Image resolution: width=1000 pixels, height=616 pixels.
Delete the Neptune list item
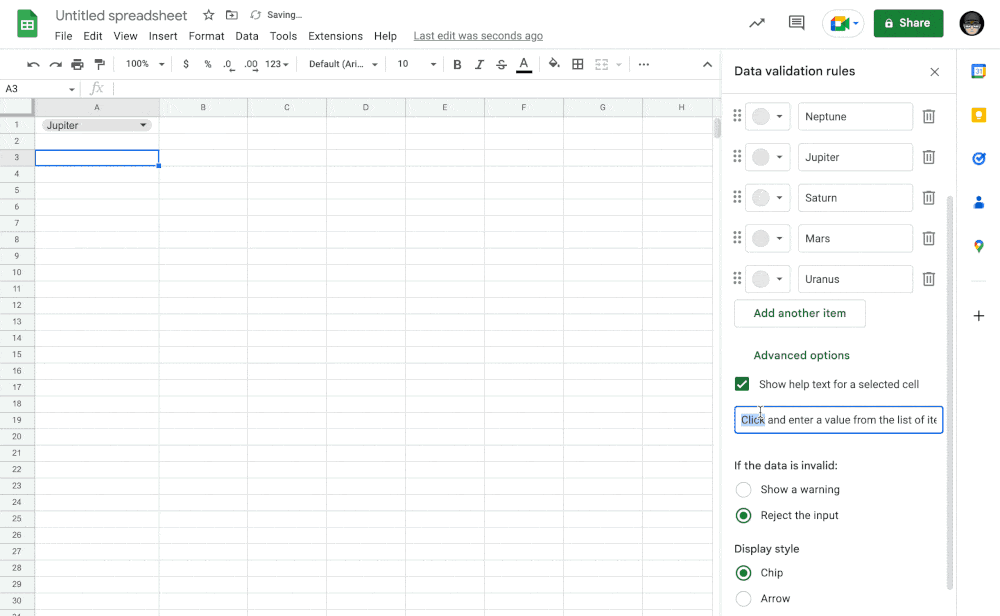[928, 117]
